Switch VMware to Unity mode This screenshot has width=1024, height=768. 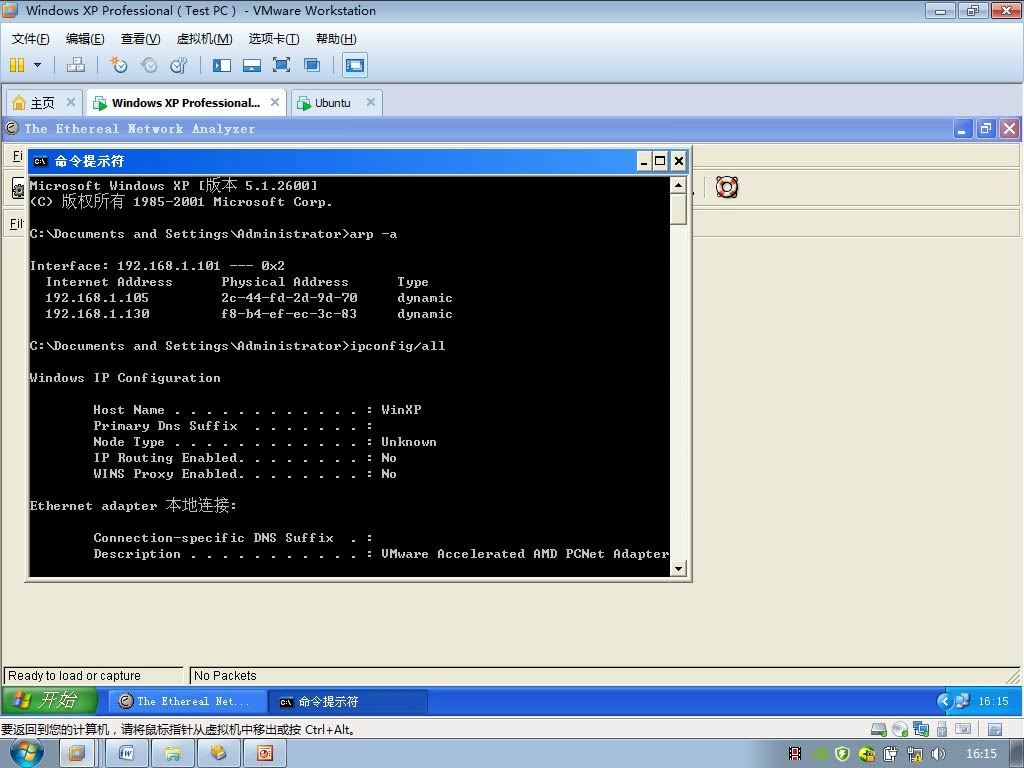pos(312,65)
